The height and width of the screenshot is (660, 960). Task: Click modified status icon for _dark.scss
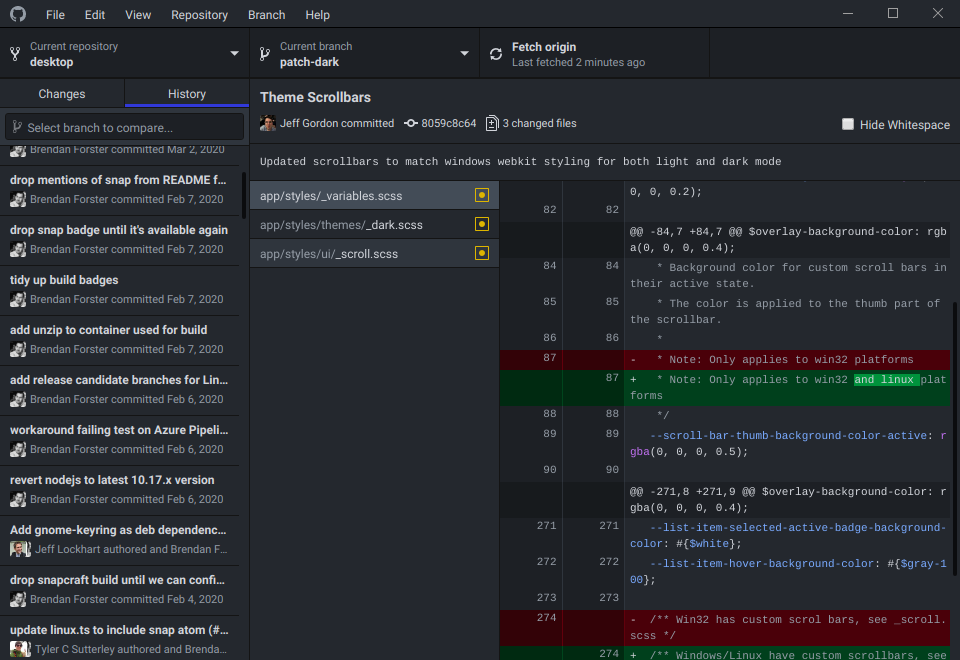point(482,224)
